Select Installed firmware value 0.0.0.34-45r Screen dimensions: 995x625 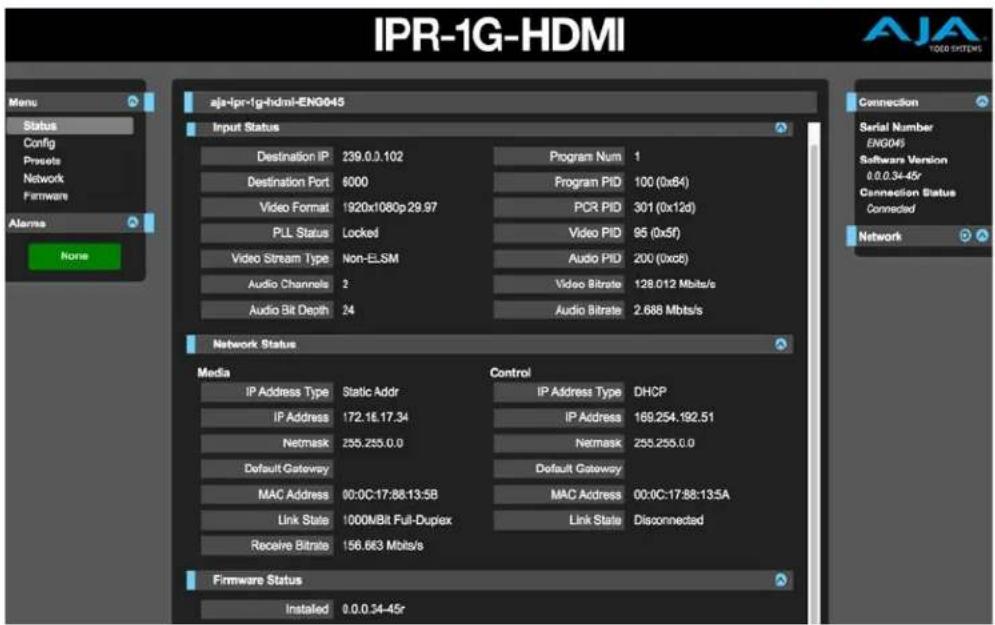[x=373, y=609]
